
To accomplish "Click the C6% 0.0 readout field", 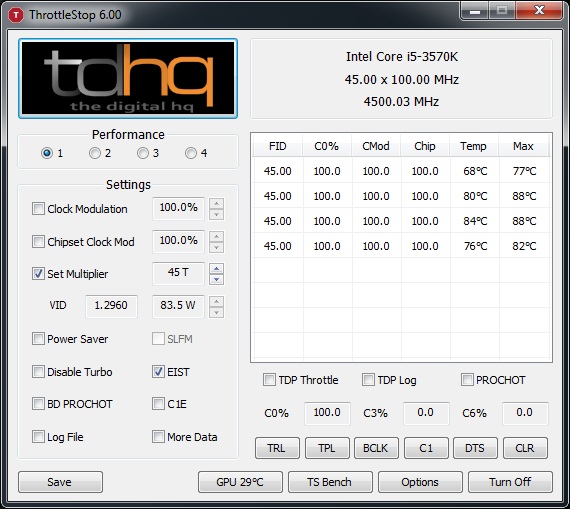I will pos(525,413).
